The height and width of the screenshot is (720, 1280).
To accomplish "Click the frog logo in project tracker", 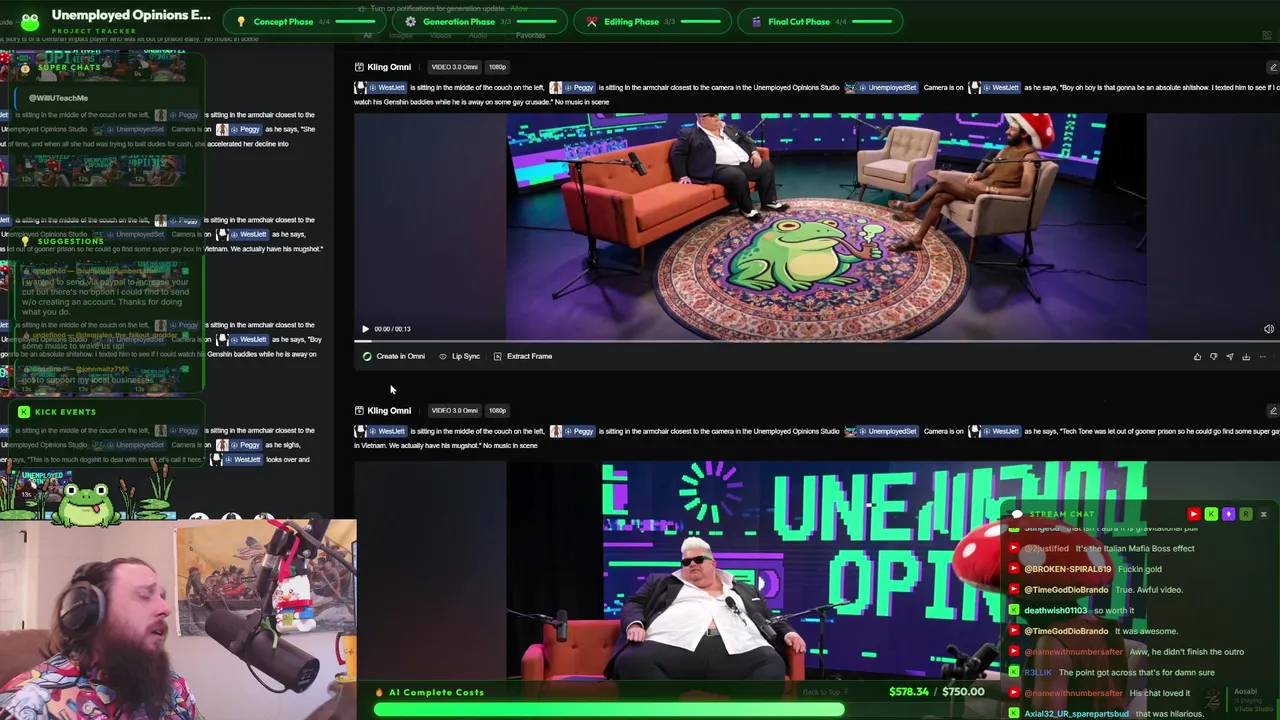I will (x=29, y=21).
